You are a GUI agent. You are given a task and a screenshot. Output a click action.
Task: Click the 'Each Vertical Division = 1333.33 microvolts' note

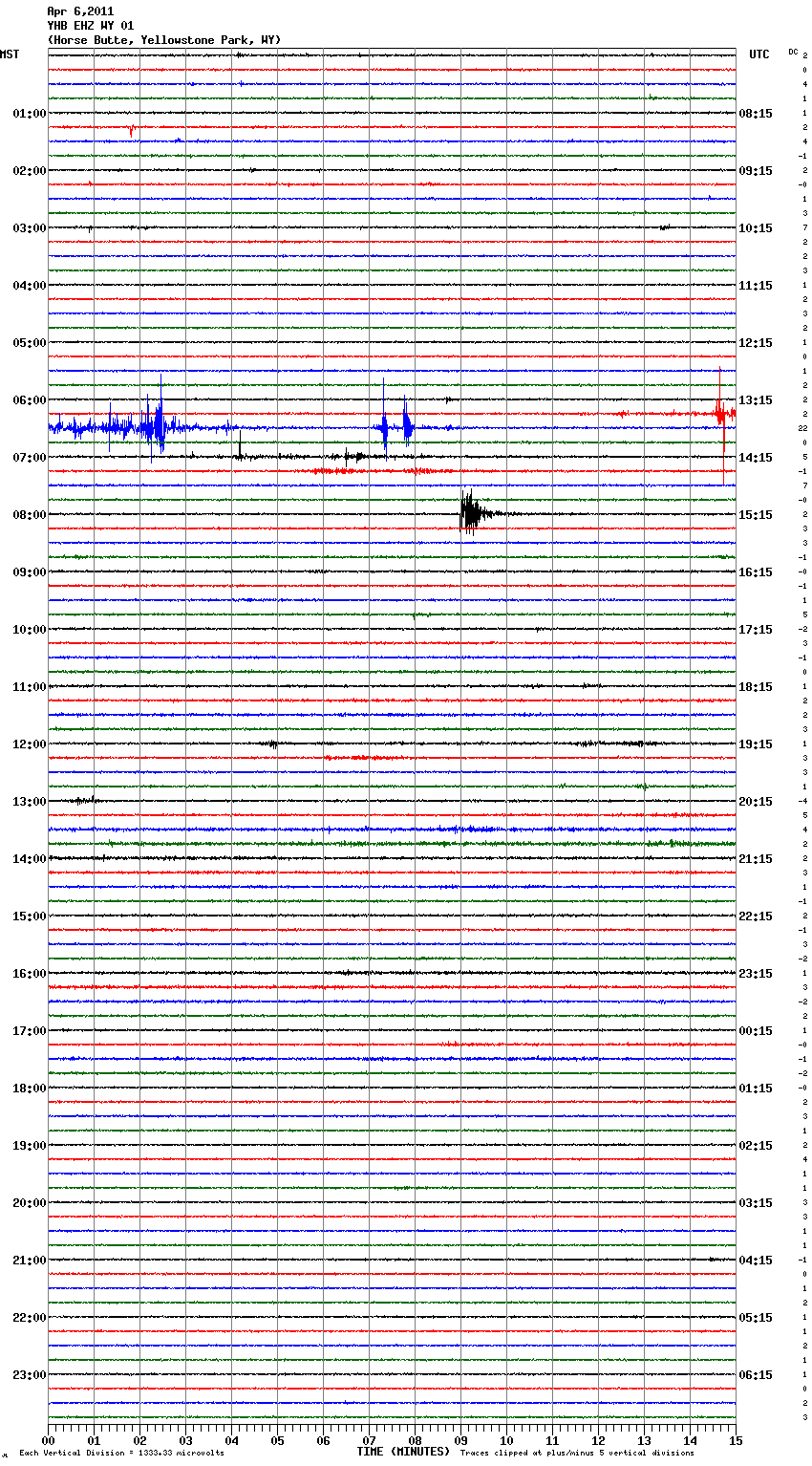click(121, 1454)
